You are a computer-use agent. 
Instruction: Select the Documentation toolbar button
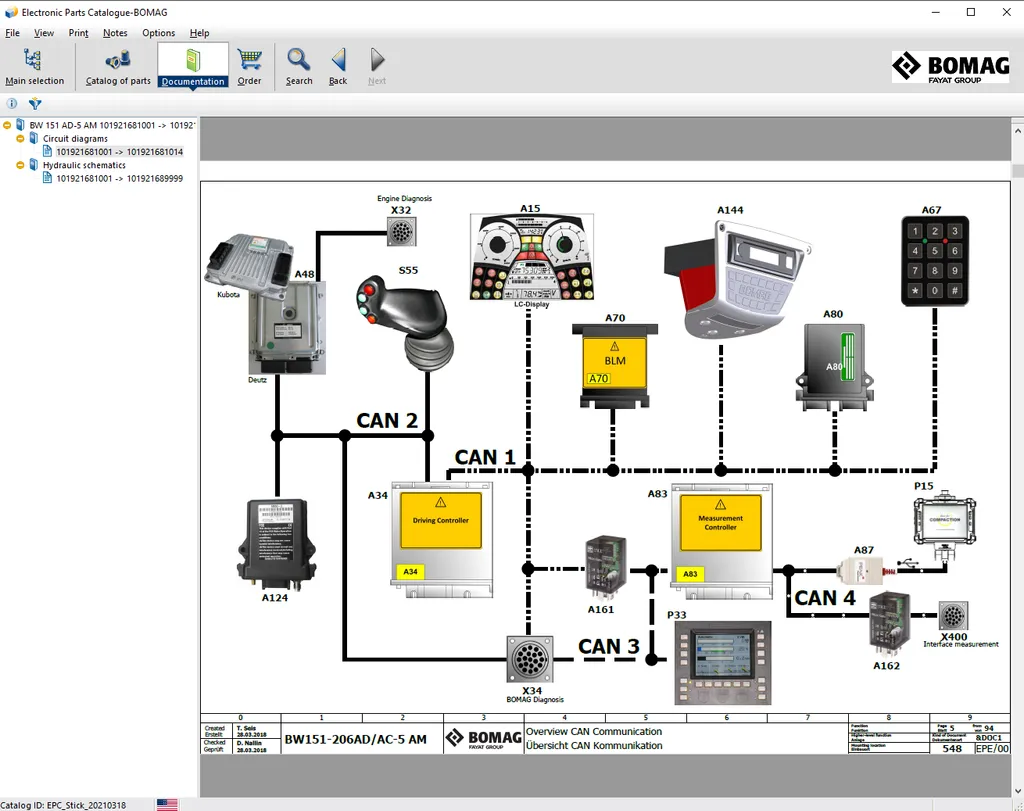(193, 67)
